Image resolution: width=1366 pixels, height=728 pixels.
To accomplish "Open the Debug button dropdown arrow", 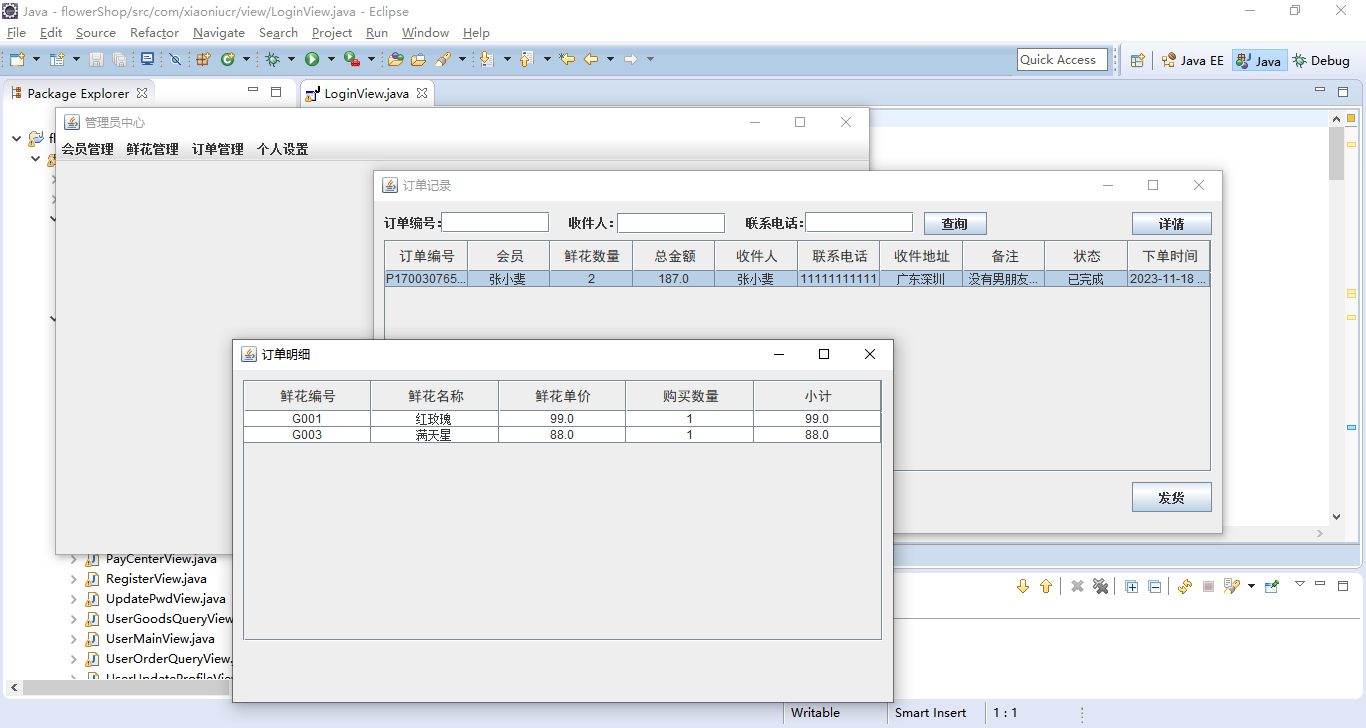I will tap(291, 60).
